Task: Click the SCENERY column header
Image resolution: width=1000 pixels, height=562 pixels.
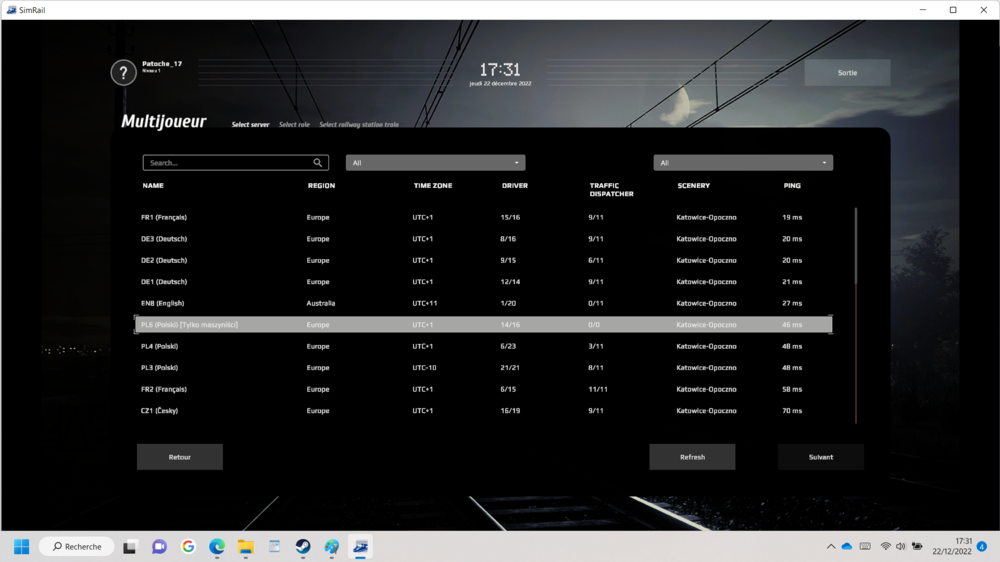Action: (693, 186)
